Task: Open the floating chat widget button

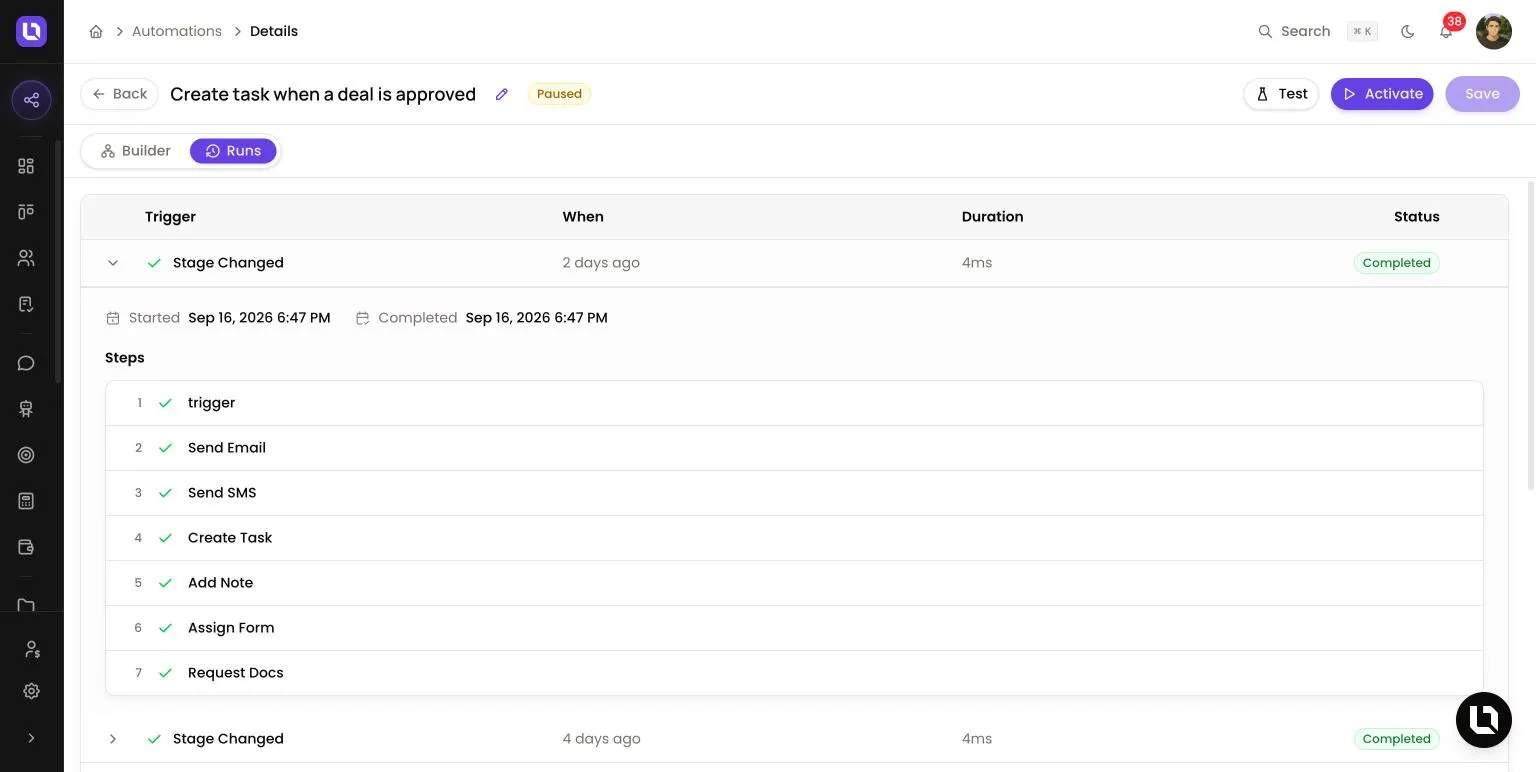Action: point(1483,720)
